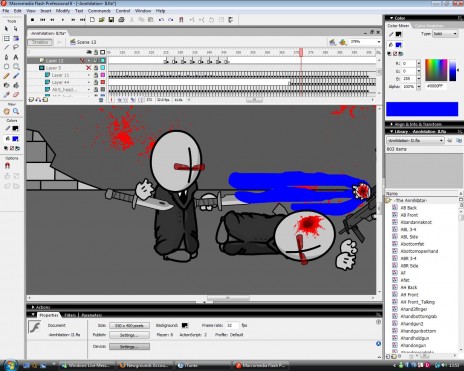The width and height of the screenshot is (464, 371).
Task: Expand the Actions panel
Action: click(33, 307)
